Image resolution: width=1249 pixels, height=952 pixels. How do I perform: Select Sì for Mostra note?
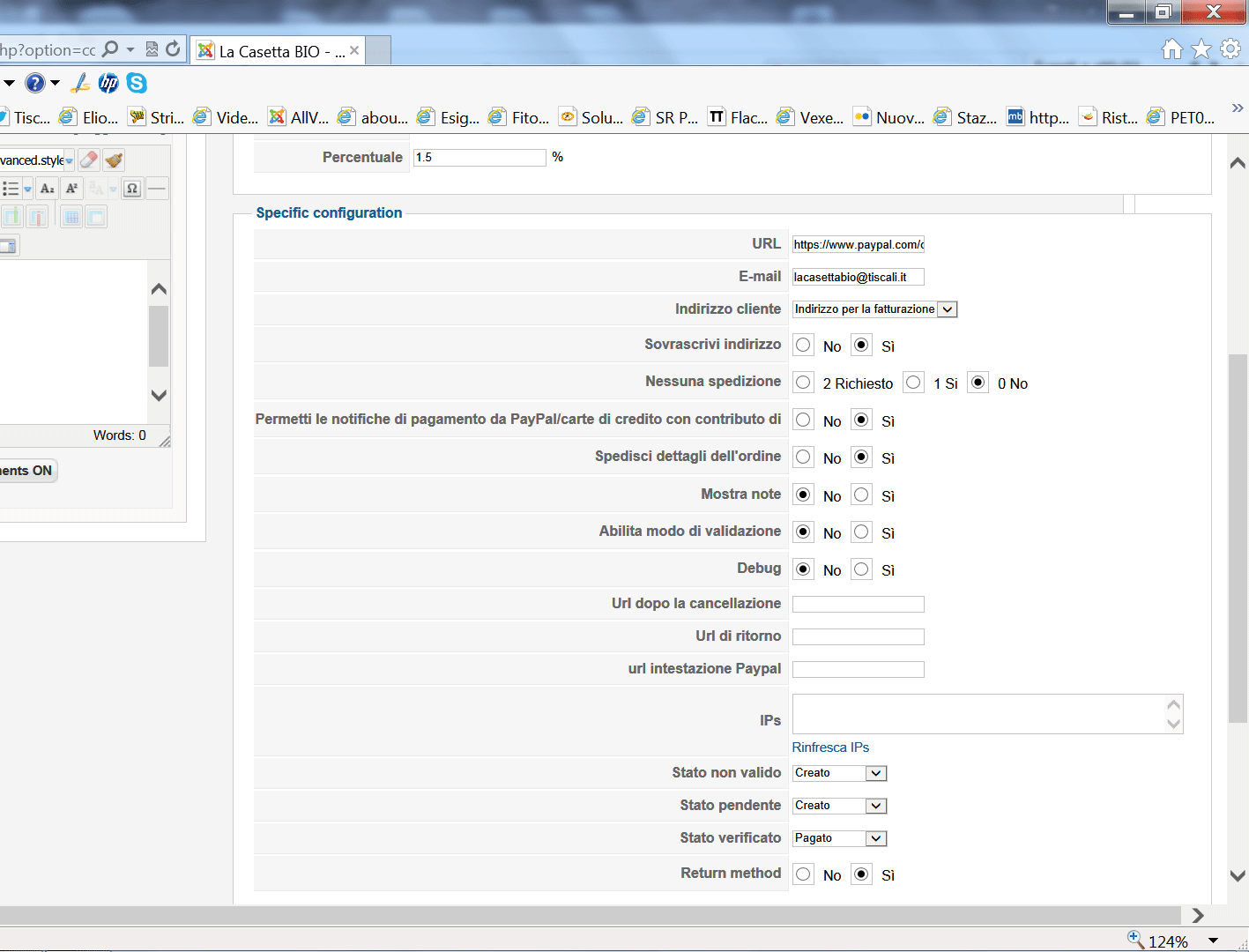point(862,495)
